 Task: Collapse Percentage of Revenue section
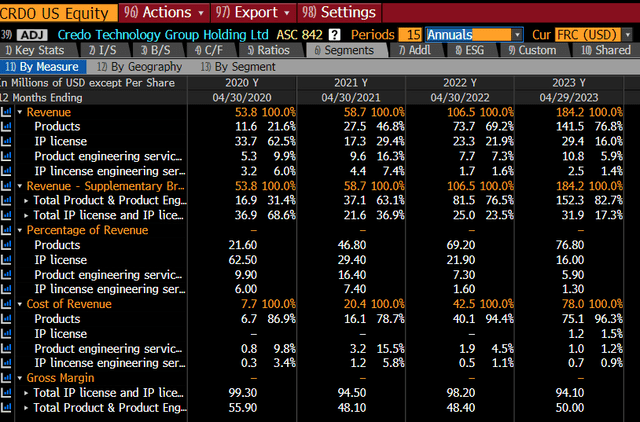[20, 230]
